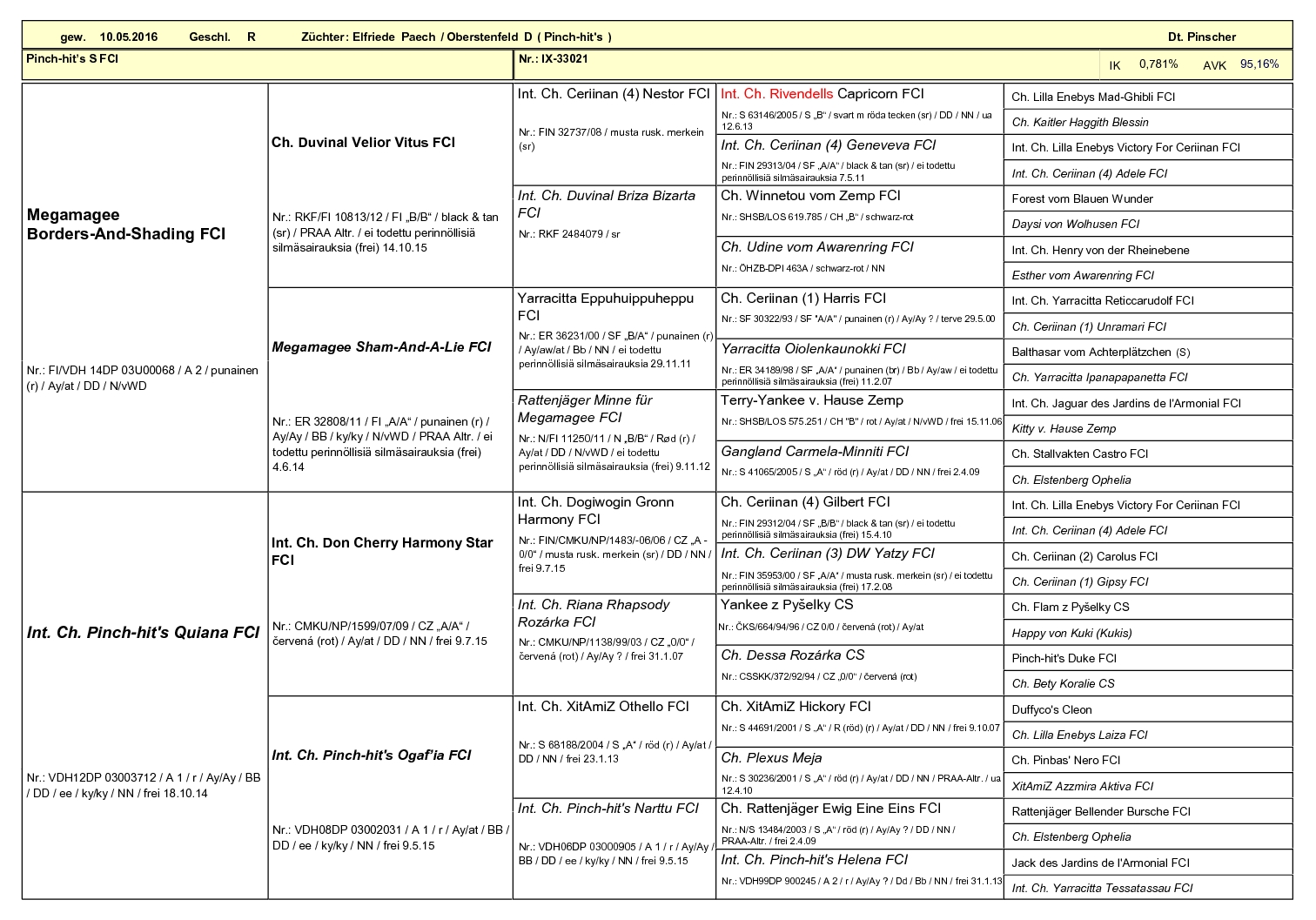Click "Daysi von Wolhusen FCI"
This screenshot has width=1316, height=920.
(x=1076, y=225)
